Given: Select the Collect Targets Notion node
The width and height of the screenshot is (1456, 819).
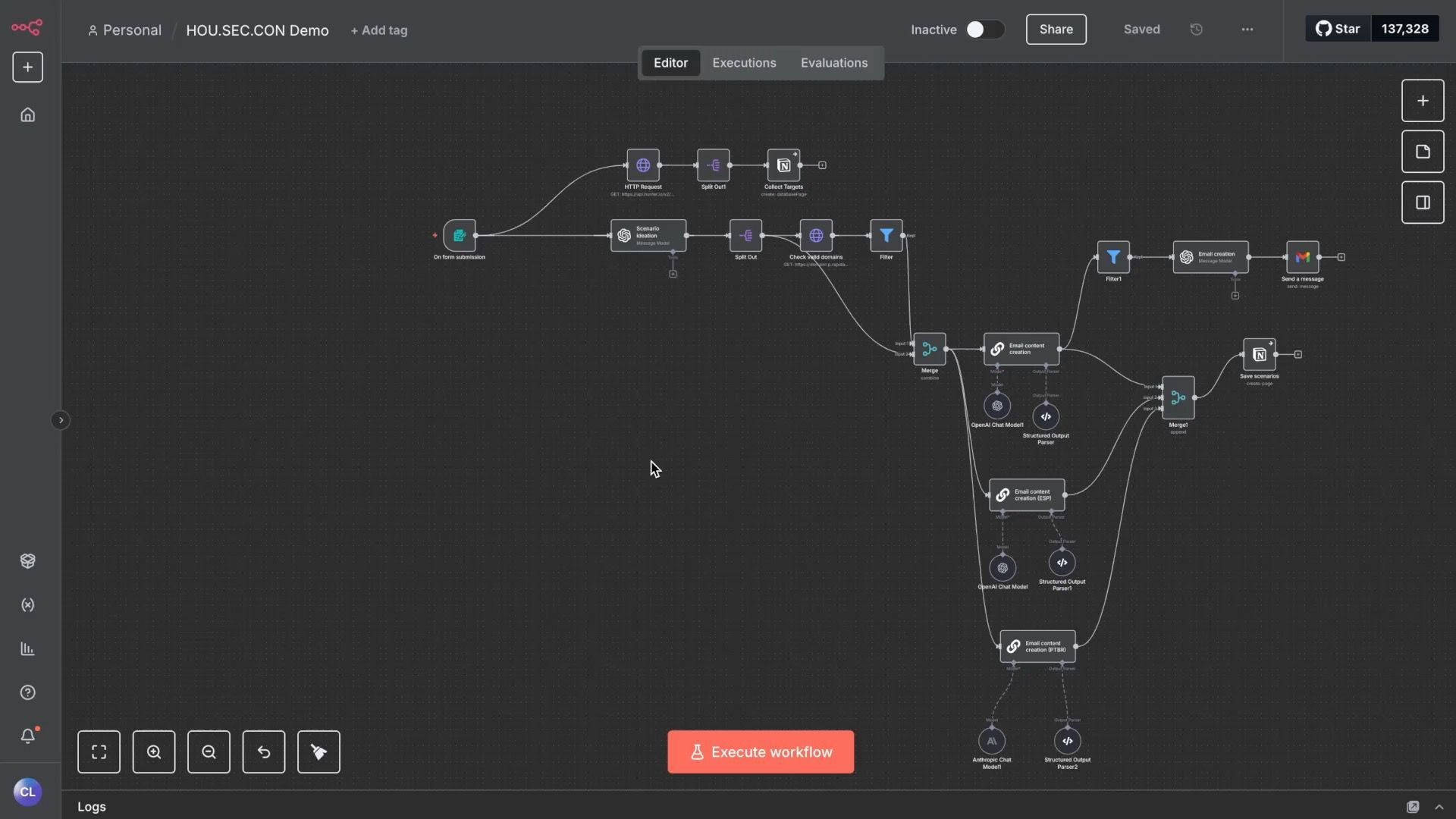Looking at the screenshot, I should coord(783,165).
